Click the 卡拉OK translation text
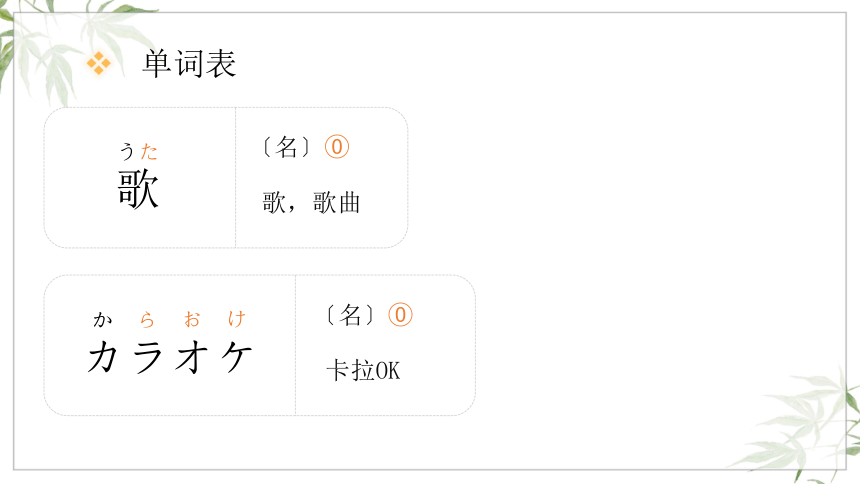This screenshot has width=860, height=484. (x=363, y=370)
